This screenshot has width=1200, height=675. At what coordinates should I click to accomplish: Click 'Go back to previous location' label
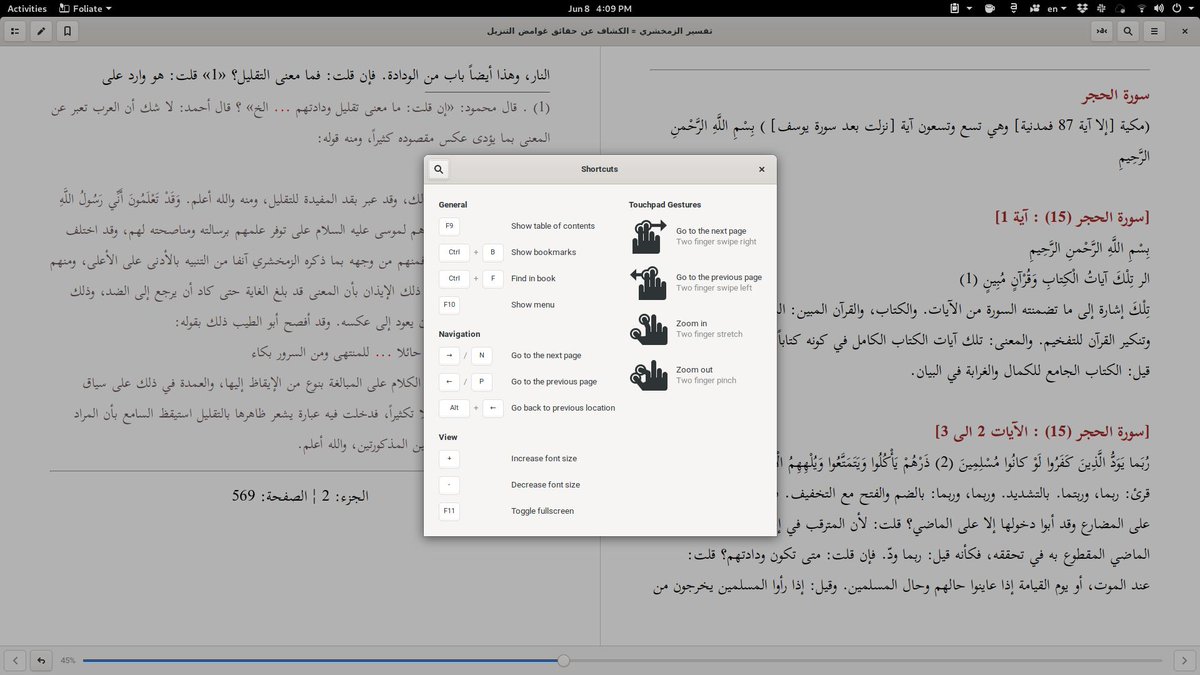(563, 407)
